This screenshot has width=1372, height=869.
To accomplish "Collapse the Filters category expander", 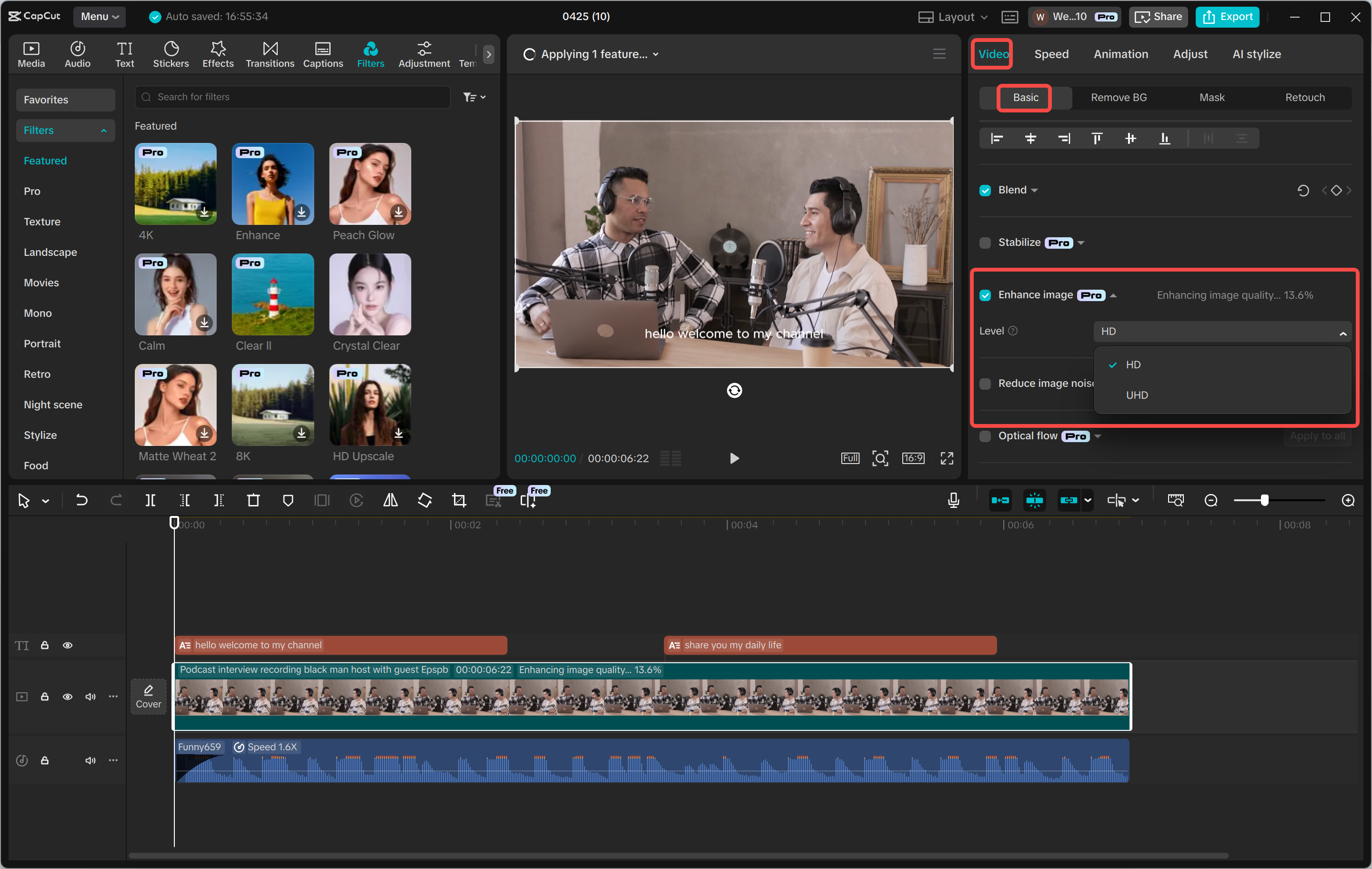I will (104, 131).
